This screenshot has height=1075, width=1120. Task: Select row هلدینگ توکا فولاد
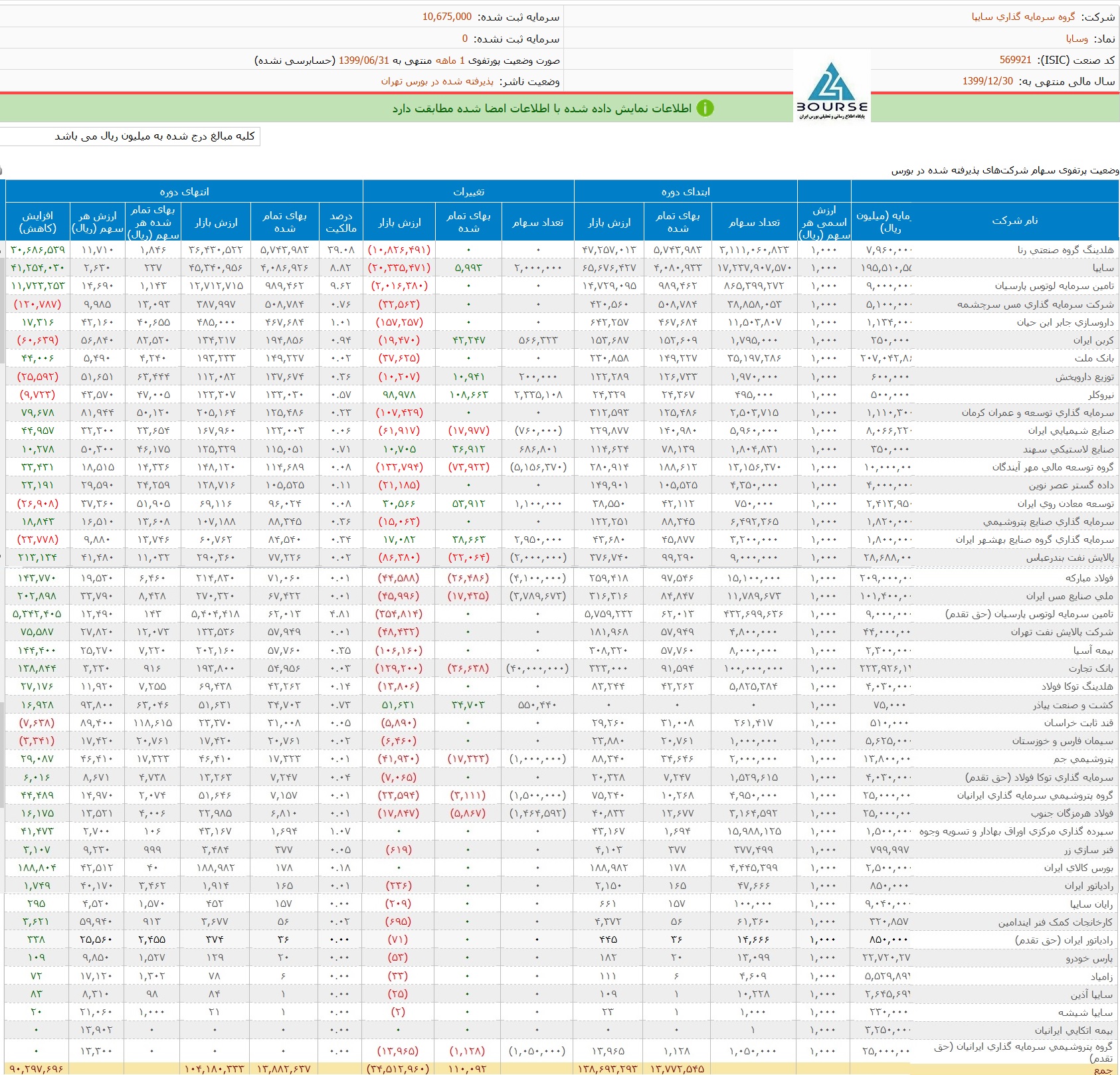point(562,686)
